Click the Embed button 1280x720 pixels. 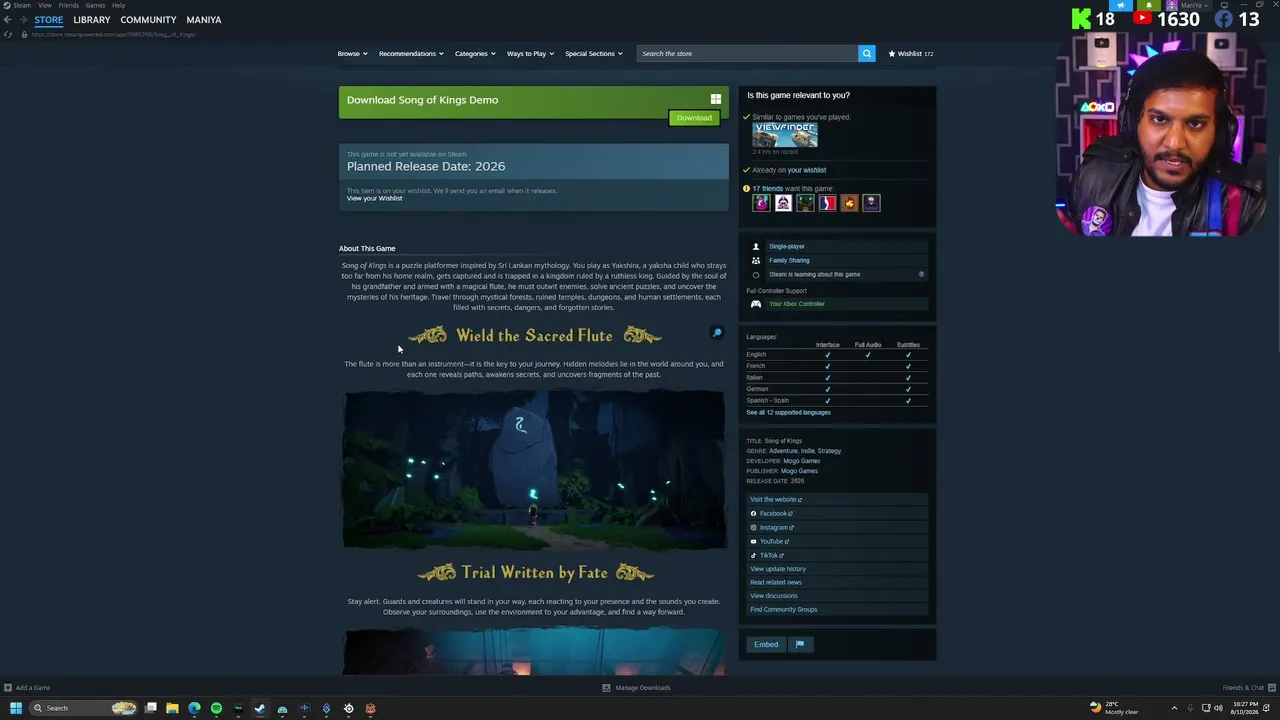[x=766, y=644]
